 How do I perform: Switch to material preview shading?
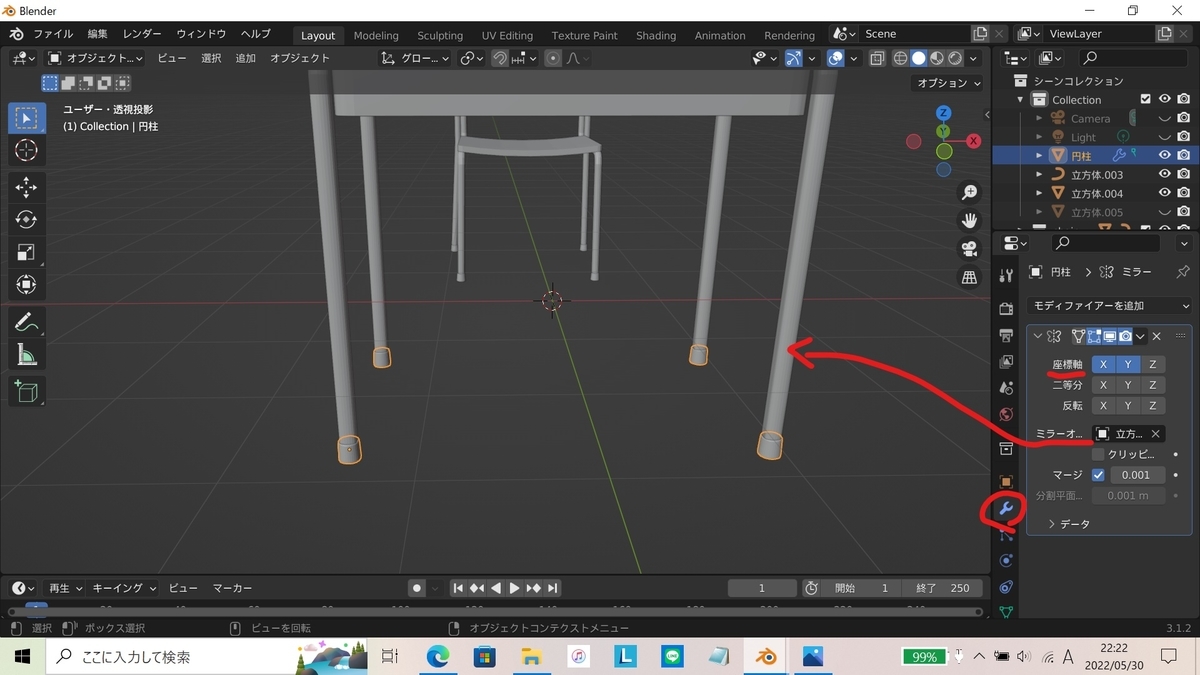tap(937, 59)
